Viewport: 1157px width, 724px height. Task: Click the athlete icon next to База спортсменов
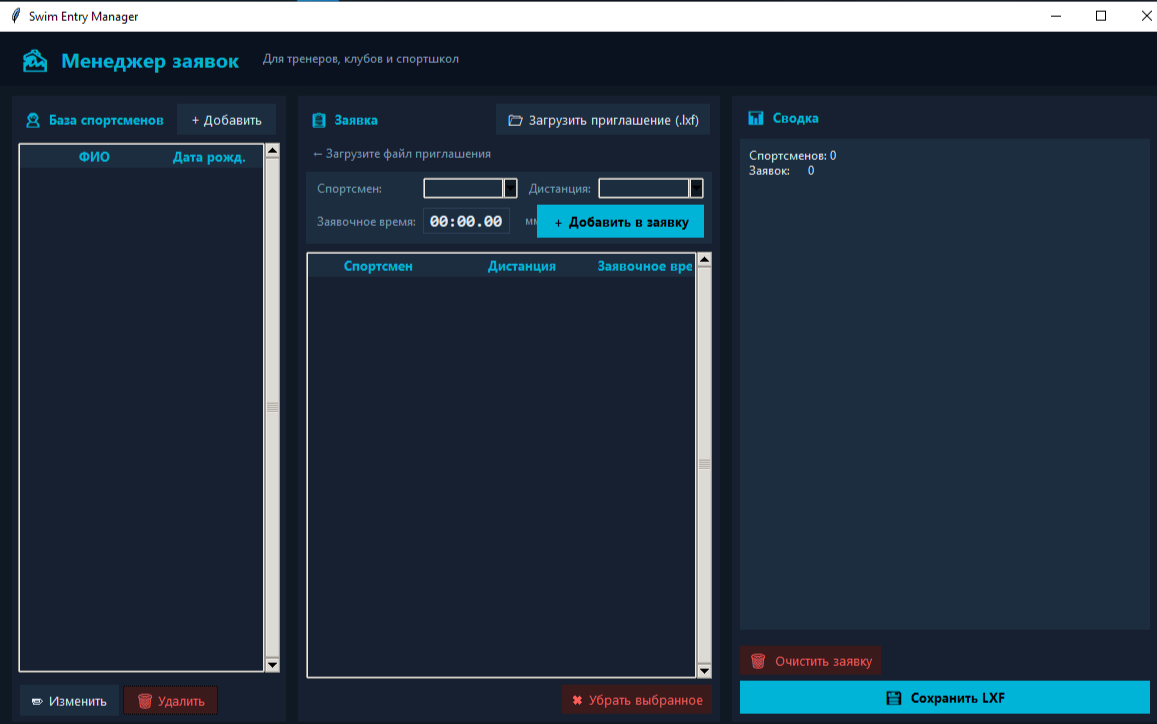(32, 120)
